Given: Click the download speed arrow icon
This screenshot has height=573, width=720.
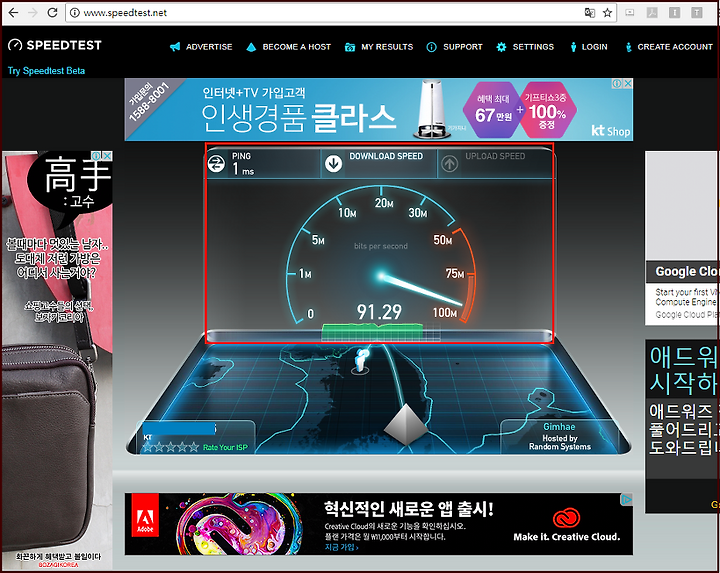Looking at the screenshot, I should [x=334, y=163].
